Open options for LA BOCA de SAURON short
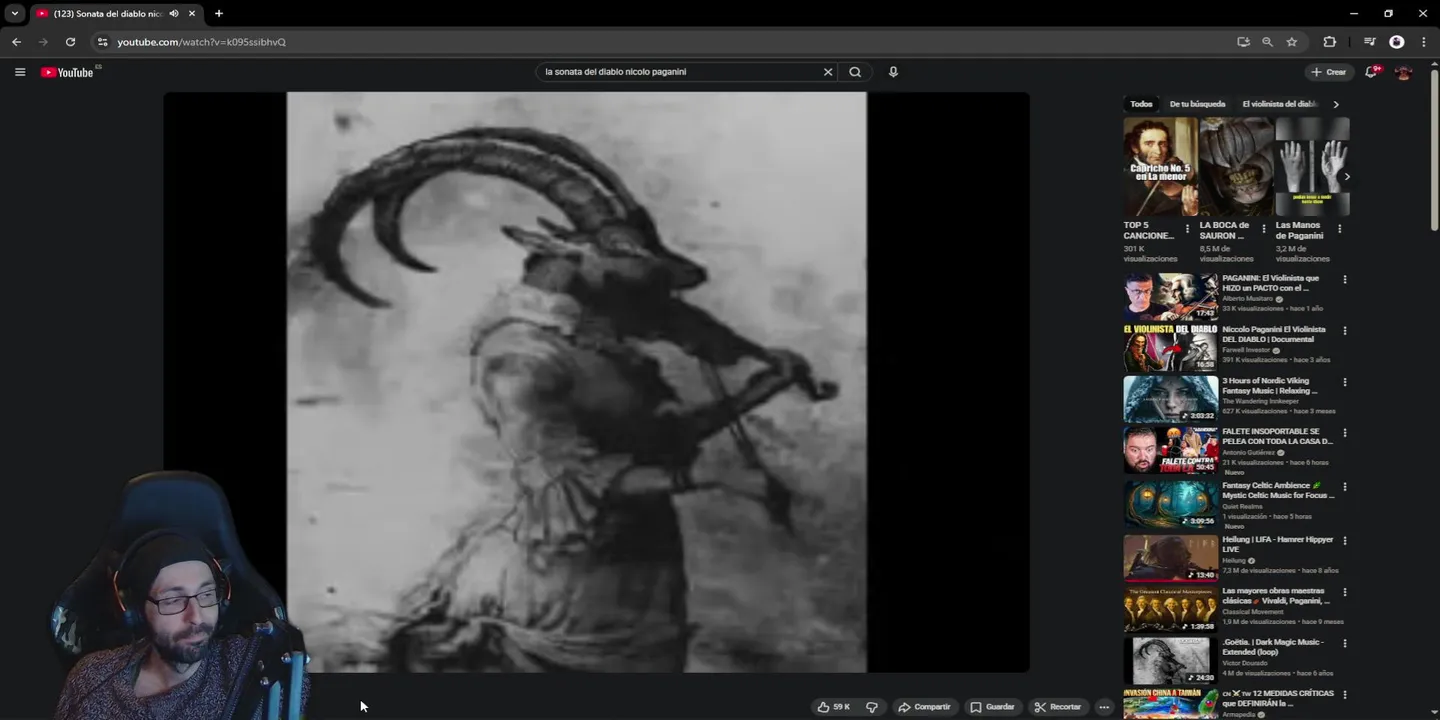This screenshot has height=720, width=1440. click(x=1263, y=229)
